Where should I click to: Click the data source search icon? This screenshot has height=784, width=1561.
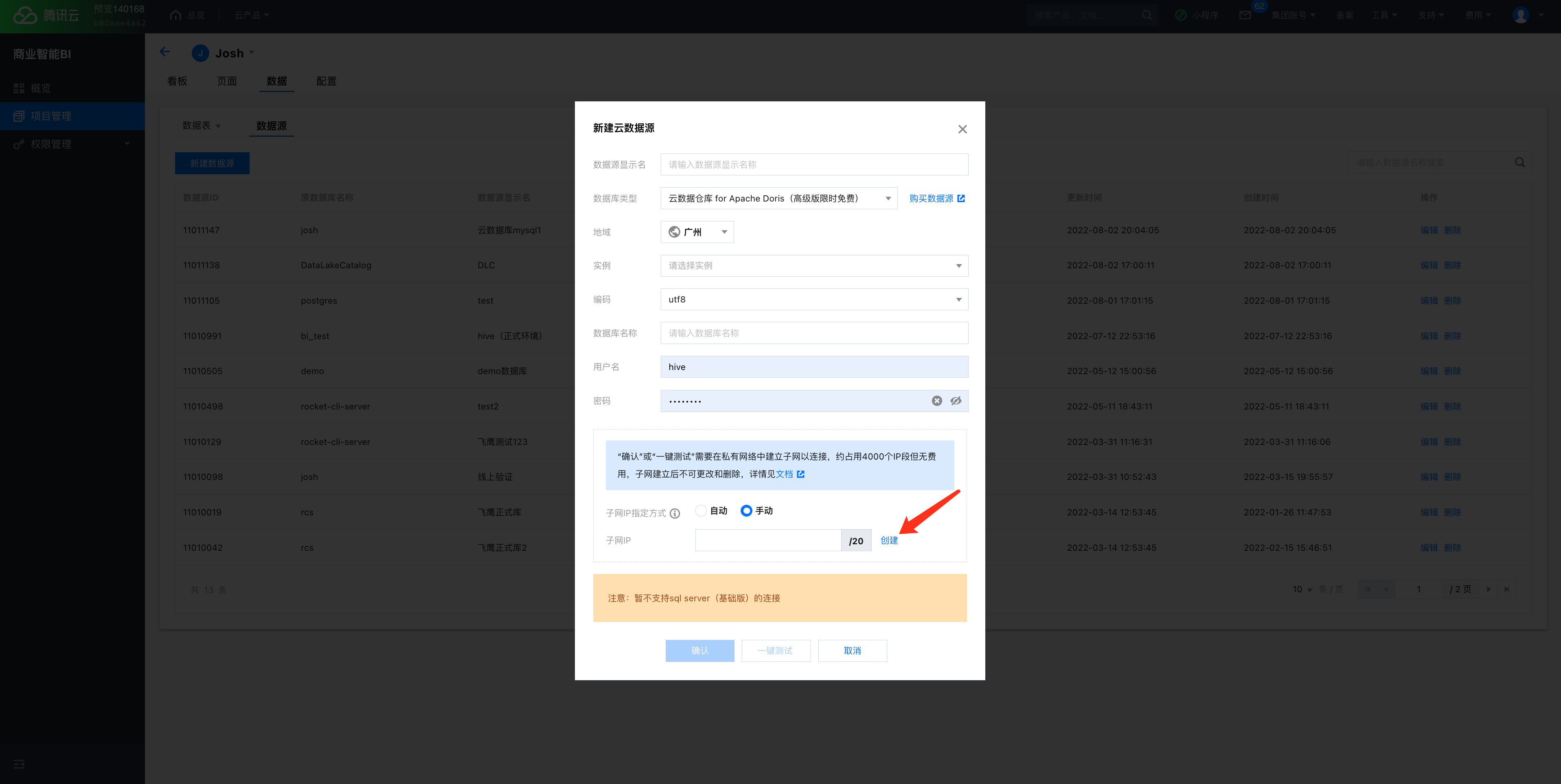[x=1519, y=162]
